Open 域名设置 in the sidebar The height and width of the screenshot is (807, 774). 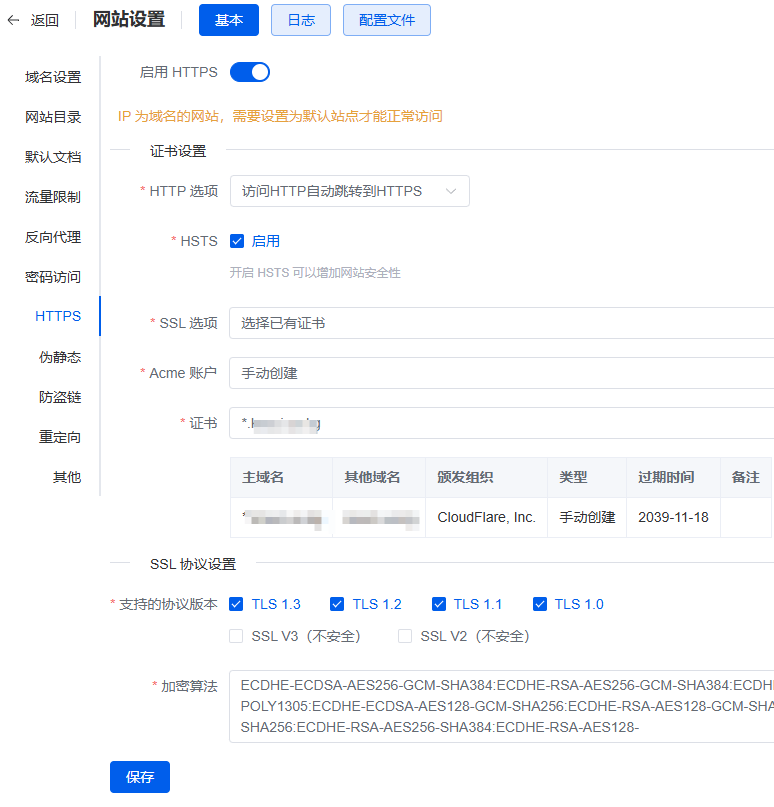click(53, 77)
